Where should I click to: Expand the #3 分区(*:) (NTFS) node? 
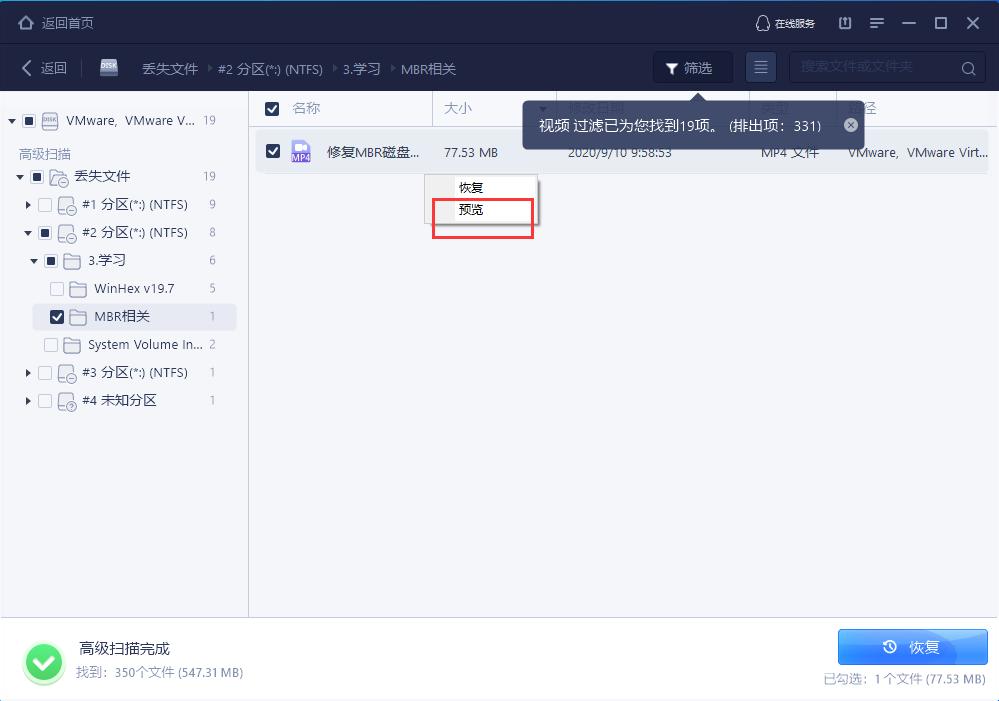coord(27,372)
